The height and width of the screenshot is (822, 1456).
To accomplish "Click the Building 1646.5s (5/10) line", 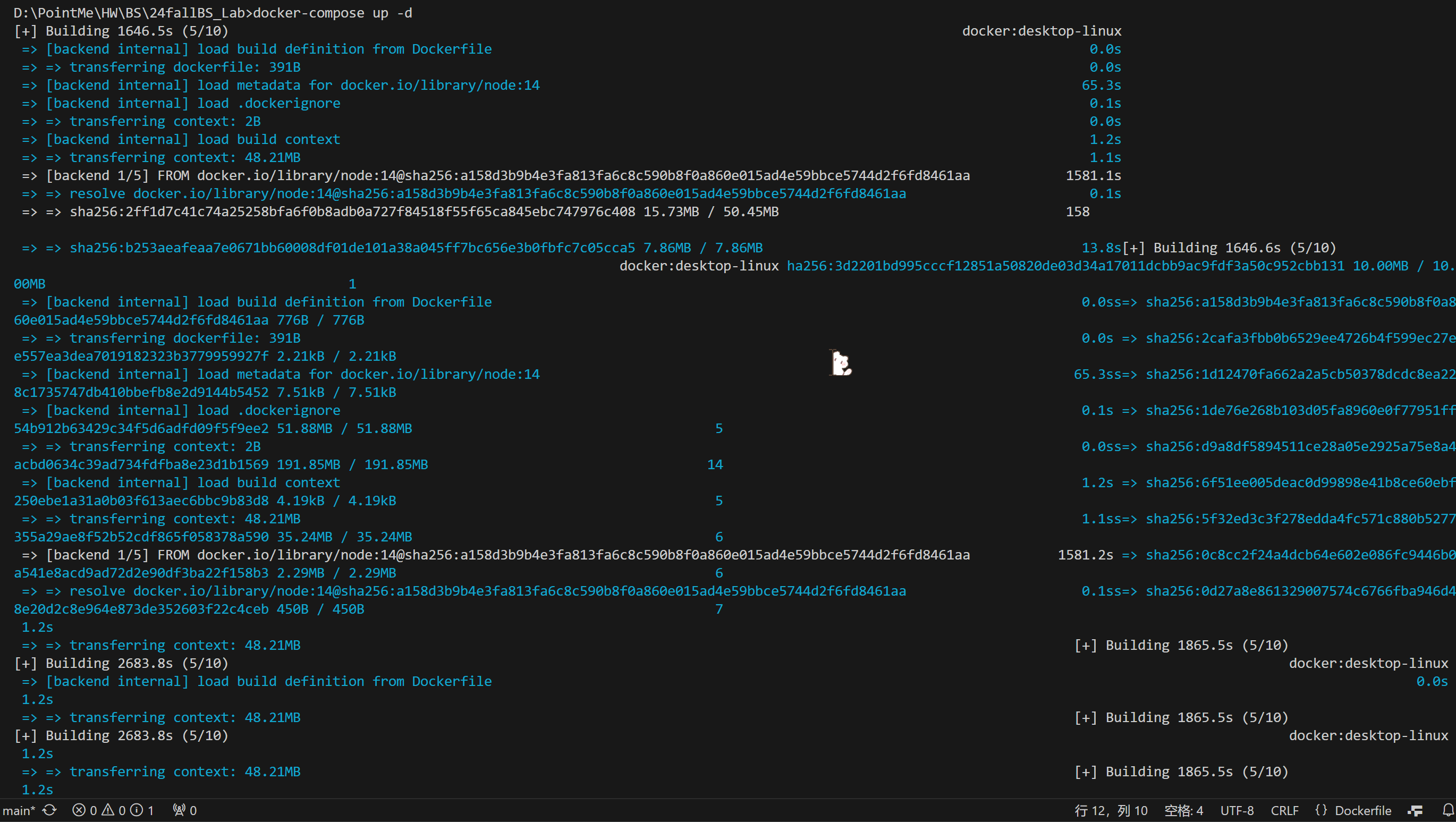I will tap(122, 30).
